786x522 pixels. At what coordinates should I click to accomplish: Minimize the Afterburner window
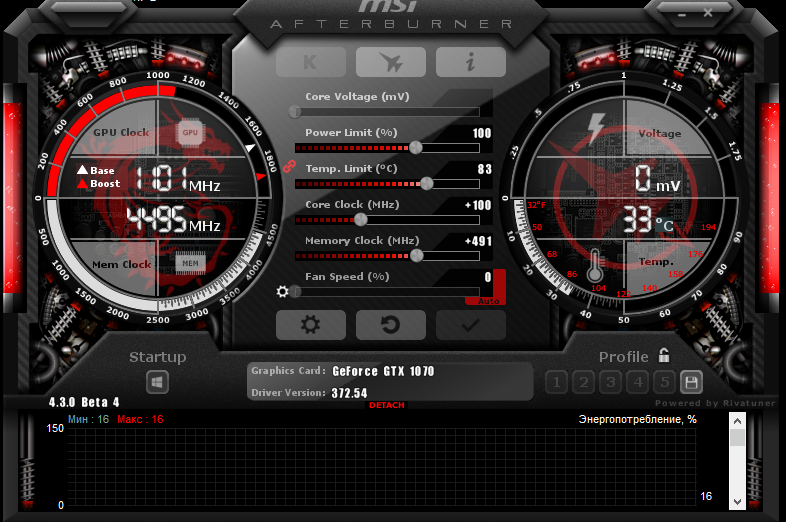(x=682, y=15)
